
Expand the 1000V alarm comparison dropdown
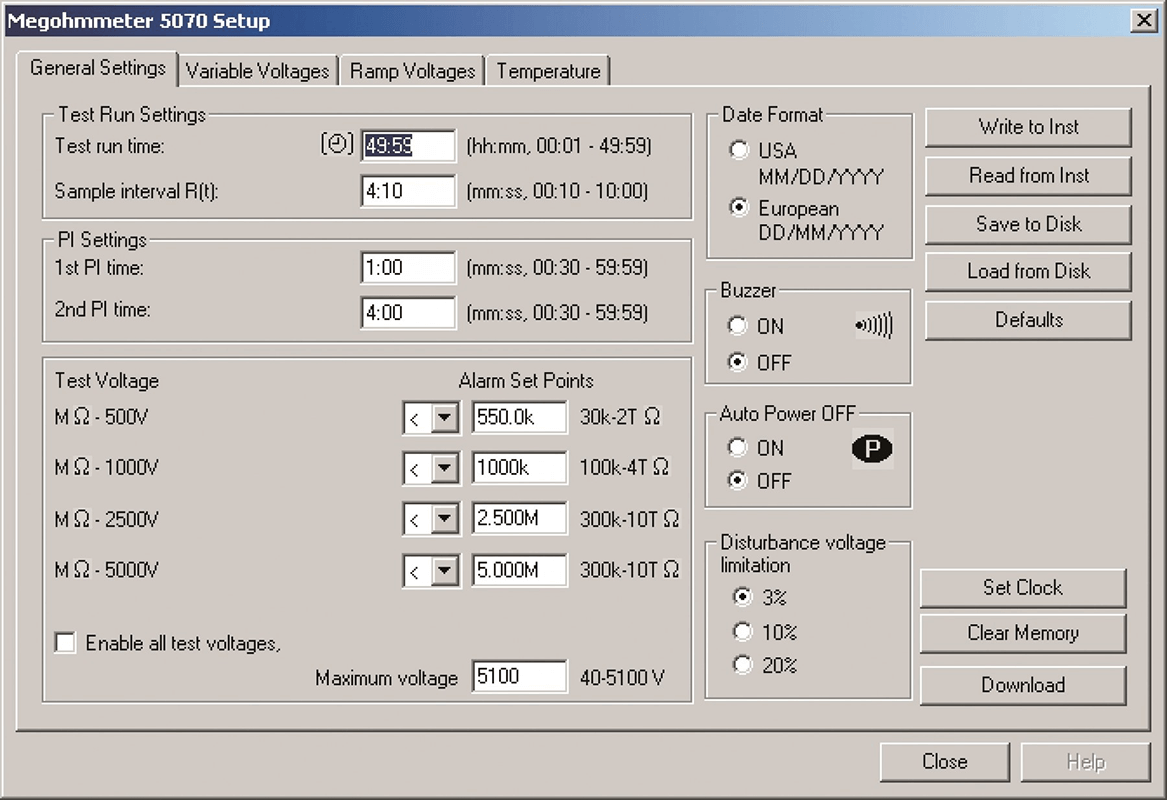[444, 468]
